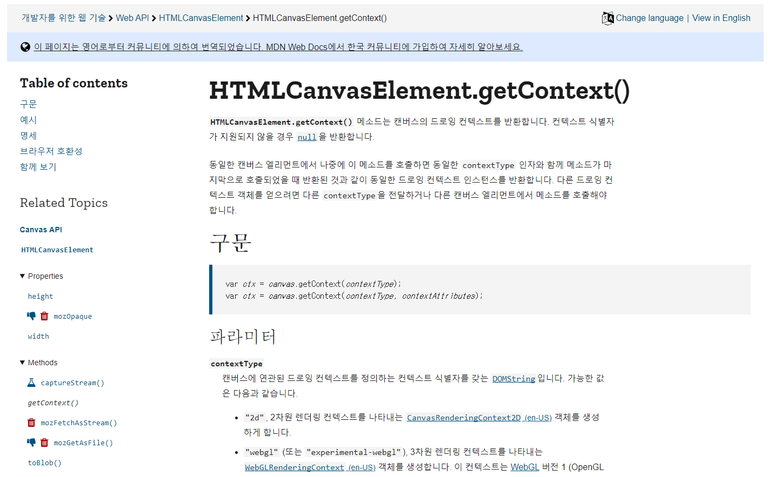This screenshot has width=768, height=477.
Task: Click the syntax code block
Action: [480, 289]
